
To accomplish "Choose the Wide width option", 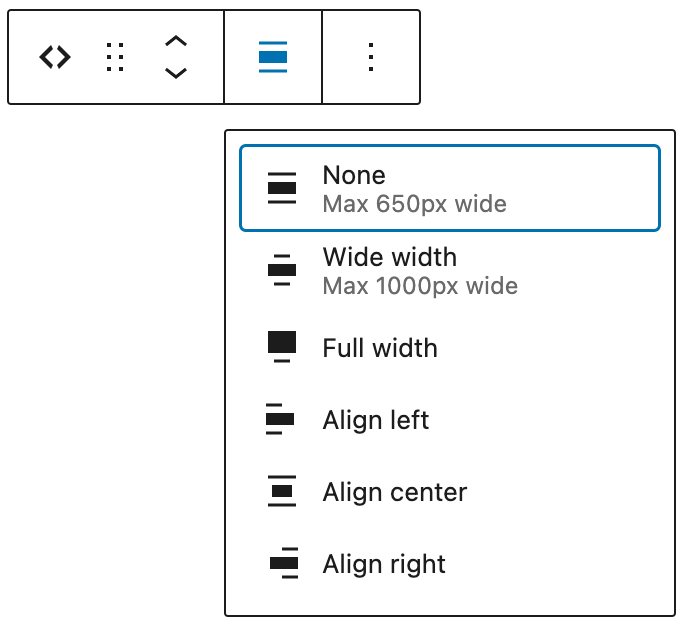I will 450,270.
